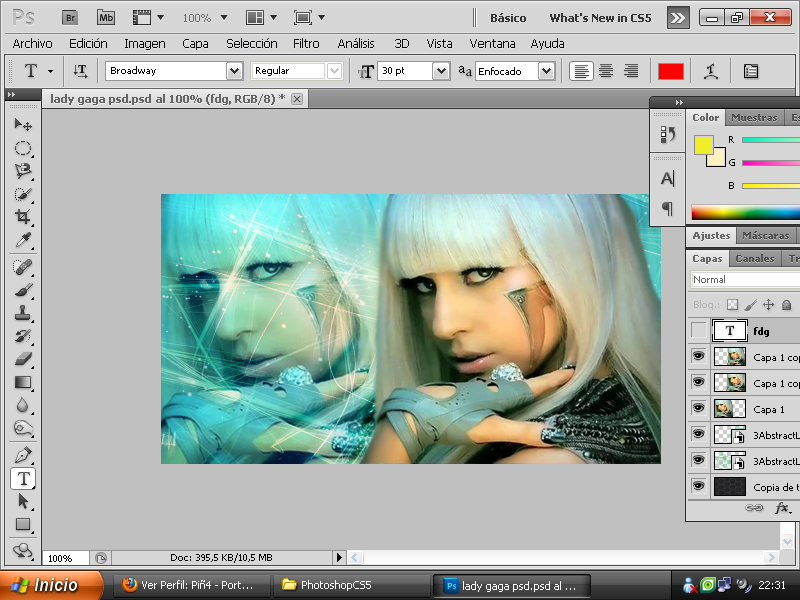Switch to the Canales tab

coord(755,259)
